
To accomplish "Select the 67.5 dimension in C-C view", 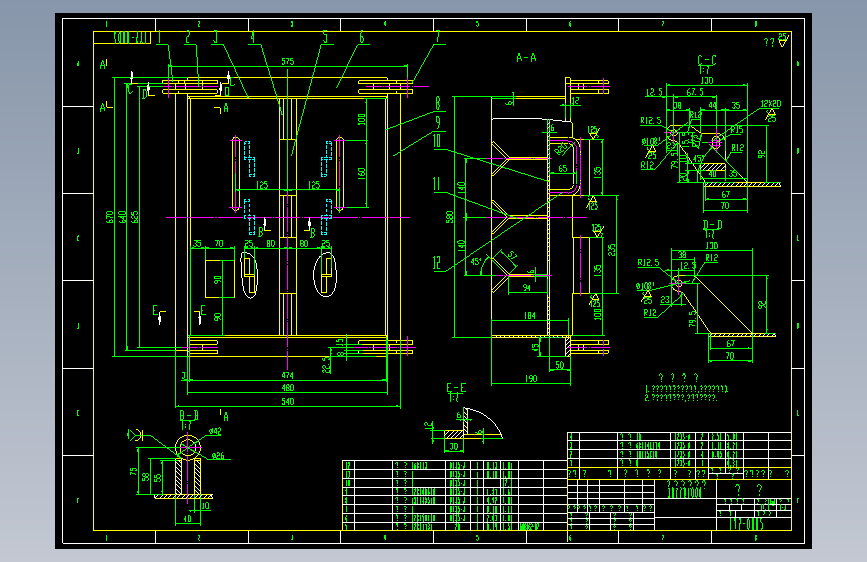I will click(x=695, y=92).
